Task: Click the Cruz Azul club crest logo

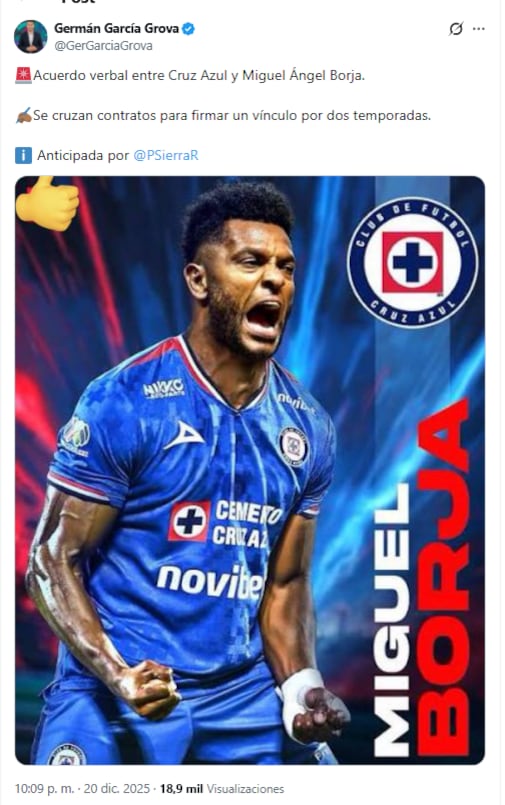Action: click(x=412, y=262)
